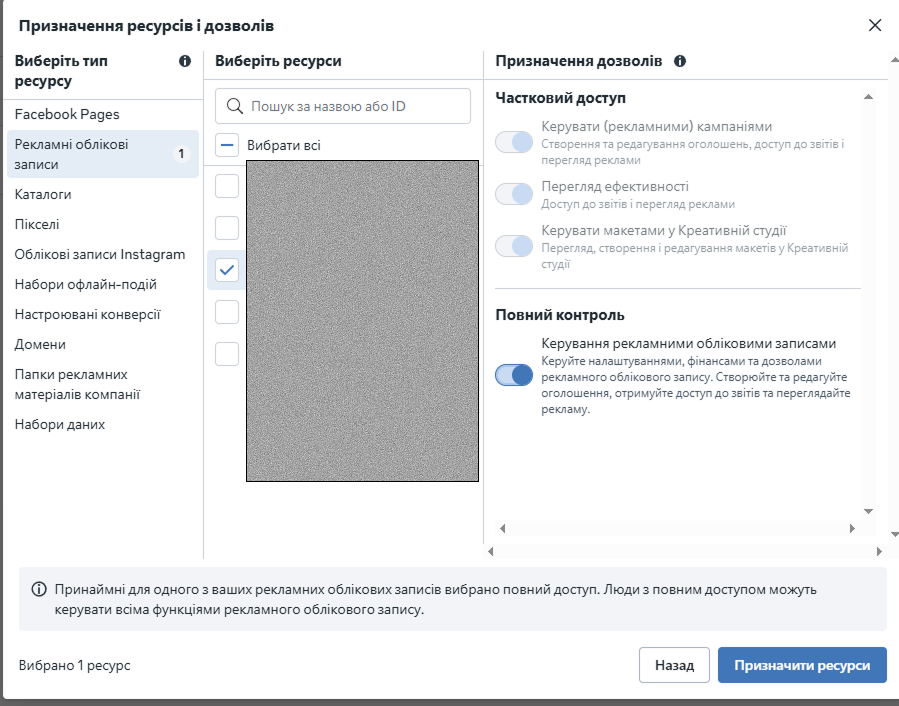
Task: Toggle 'Керувати макетами у Креативній студії' switch
Action: 514,246
